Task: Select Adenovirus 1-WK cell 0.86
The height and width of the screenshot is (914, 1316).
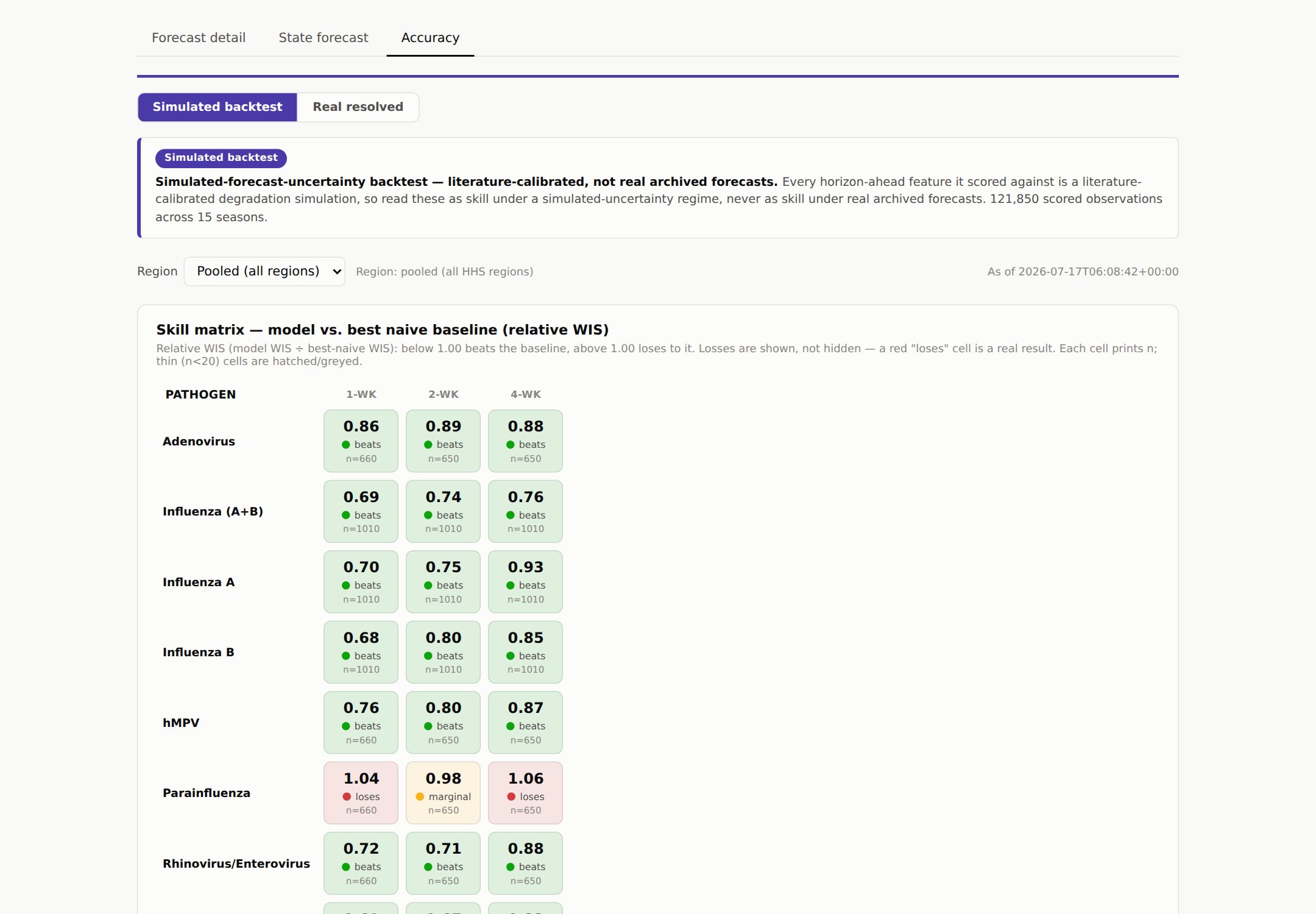Action: [361, 441]
